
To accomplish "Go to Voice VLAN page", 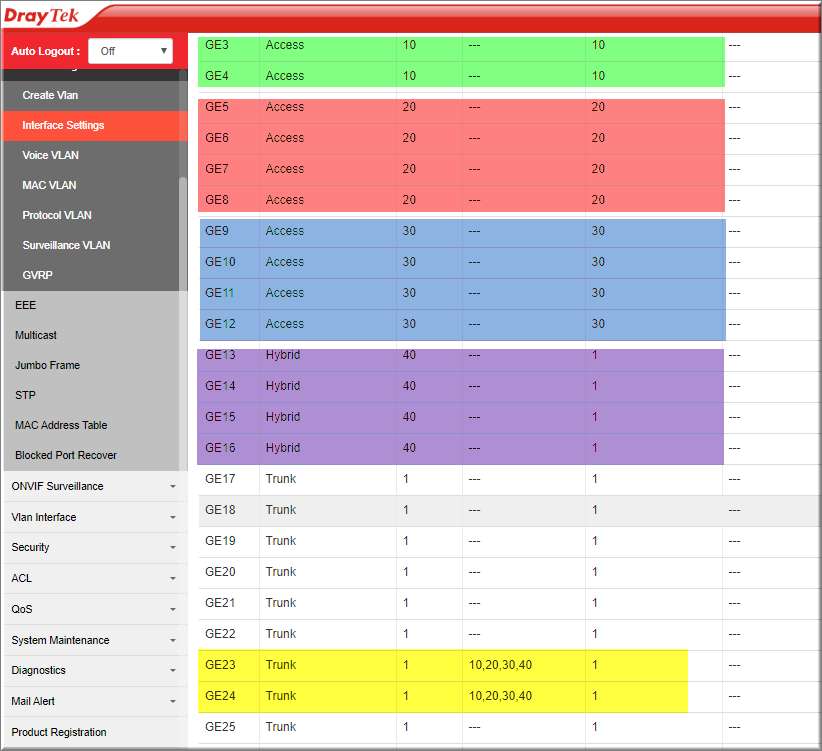I will [x=94, y=155].
